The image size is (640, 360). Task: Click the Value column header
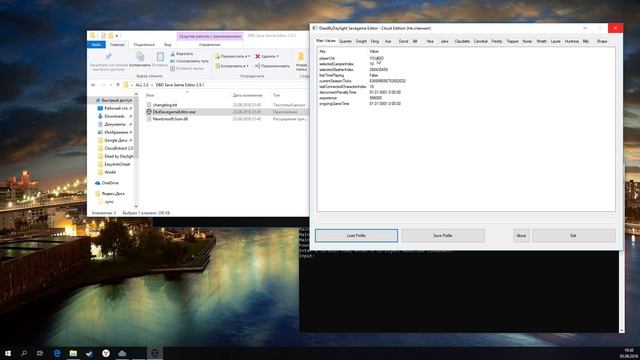point(374,51)
